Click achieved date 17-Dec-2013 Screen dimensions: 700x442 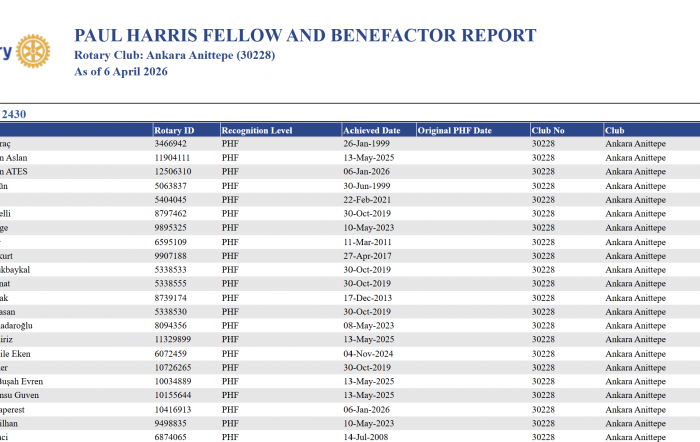tap(367, 298)
